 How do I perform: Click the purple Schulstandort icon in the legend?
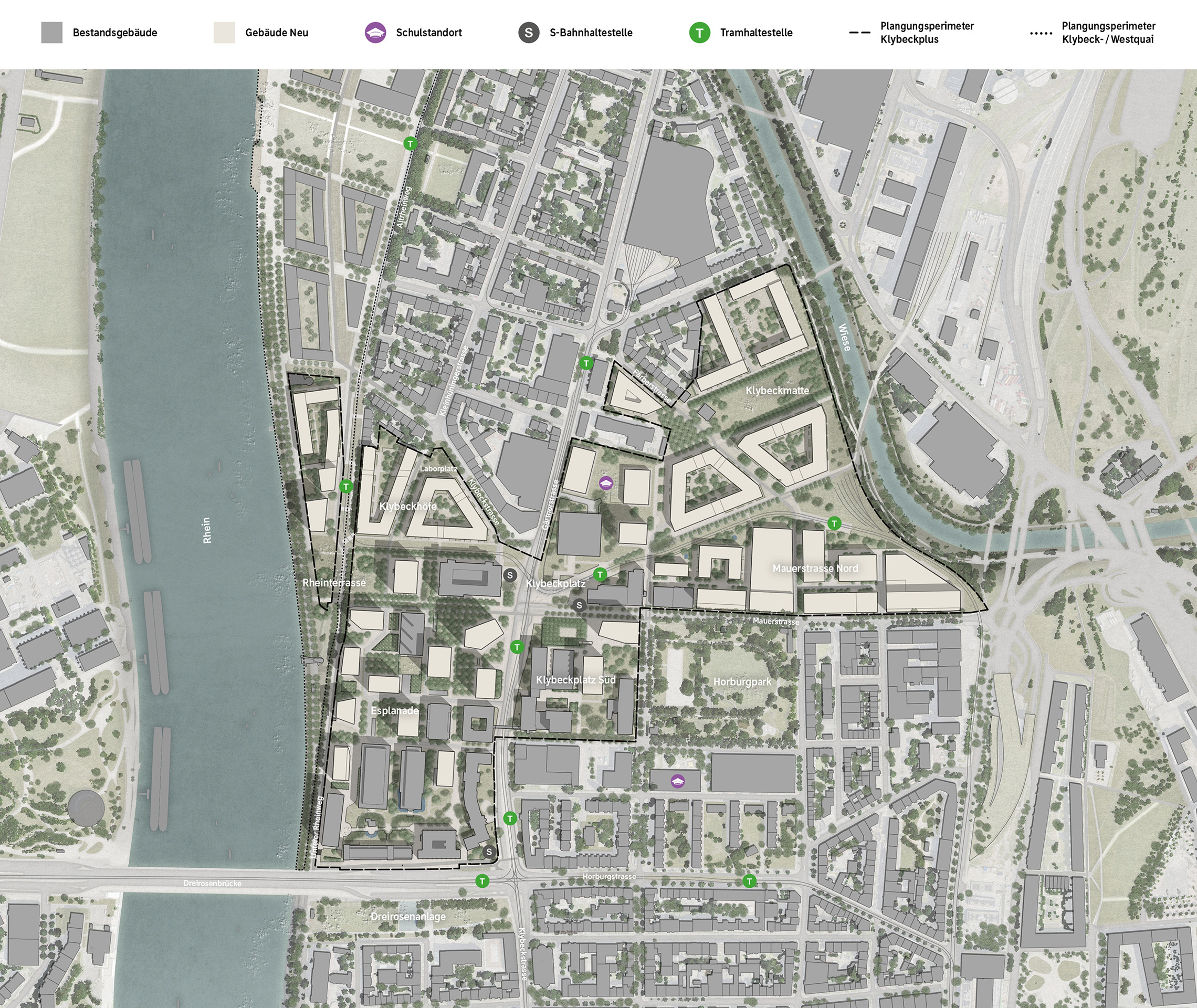click(375, 33)
